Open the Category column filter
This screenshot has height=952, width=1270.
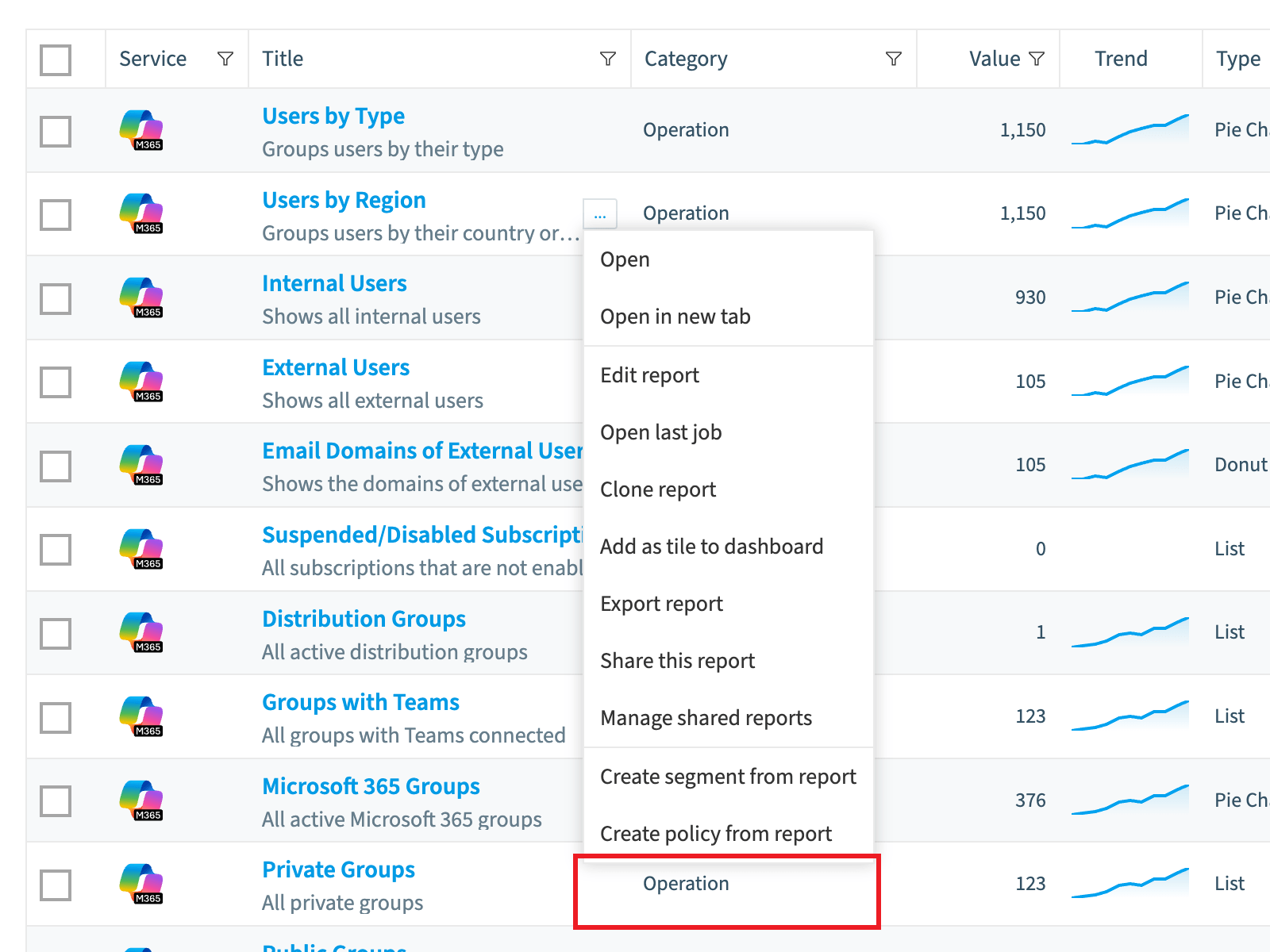[894, 59]
